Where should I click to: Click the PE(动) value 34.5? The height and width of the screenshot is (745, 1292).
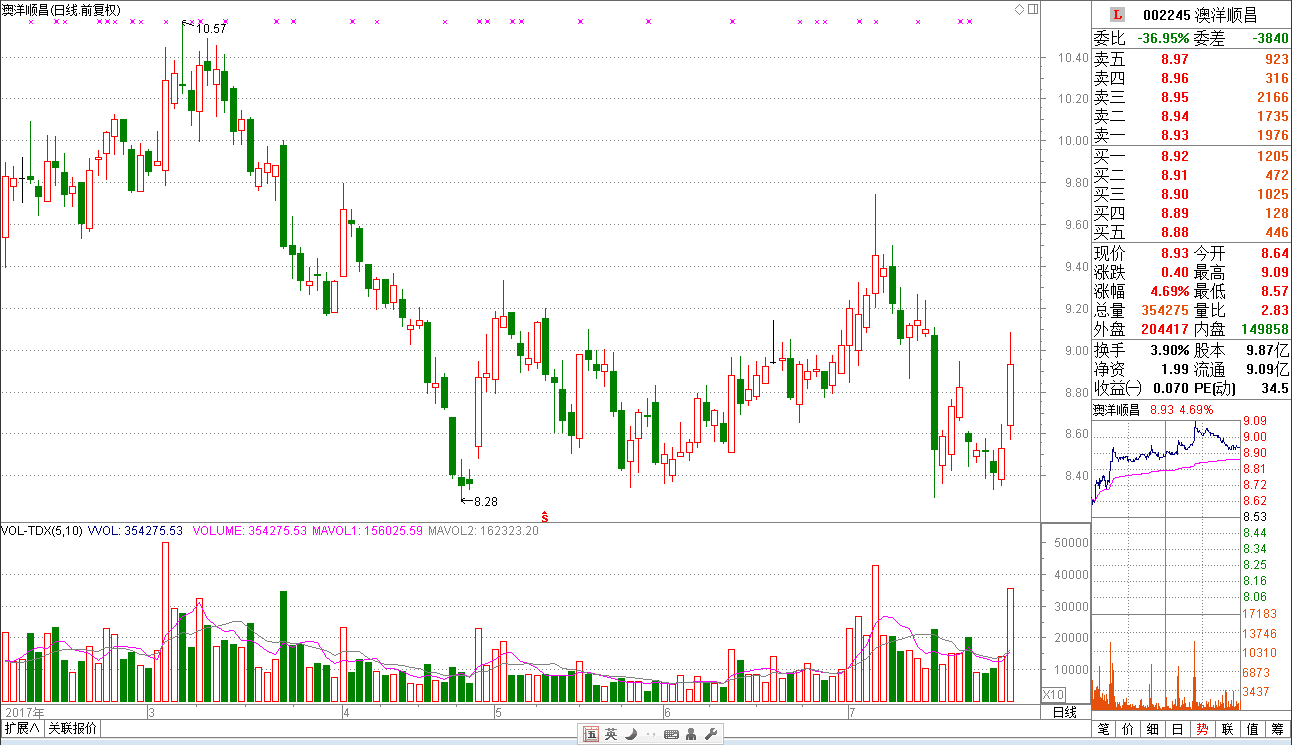click(x=1275, y=388)
